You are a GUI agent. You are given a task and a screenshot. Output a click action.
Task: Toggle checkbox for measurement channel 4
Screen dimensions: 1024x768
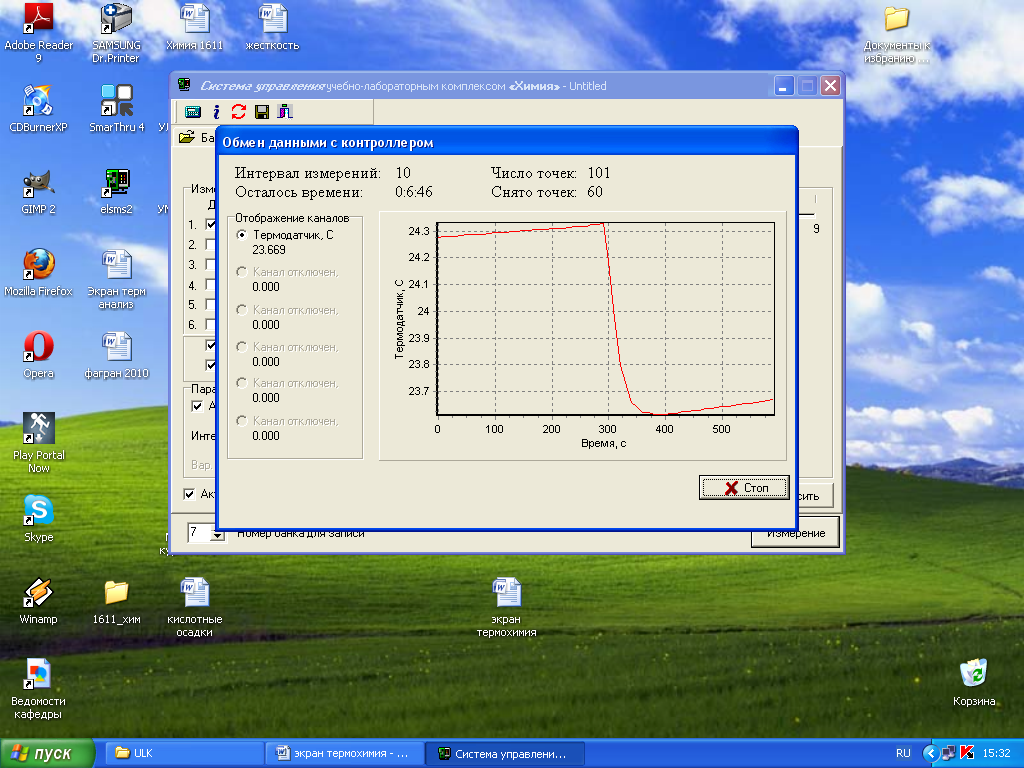(x=210, y=285)
